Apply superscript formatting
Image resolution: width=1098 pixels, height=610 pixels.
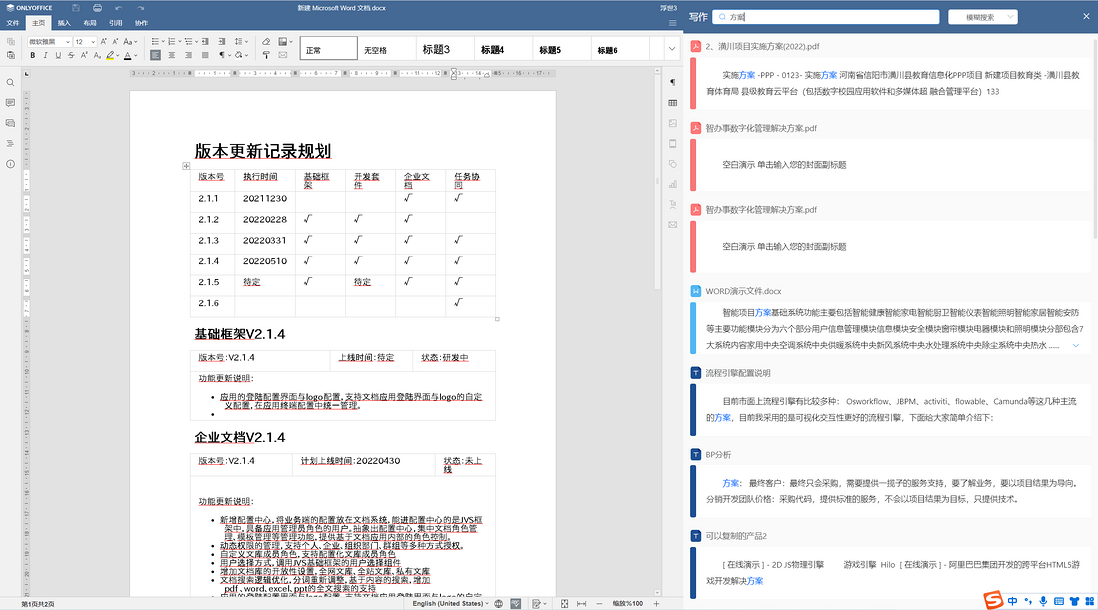pos(84,55)
